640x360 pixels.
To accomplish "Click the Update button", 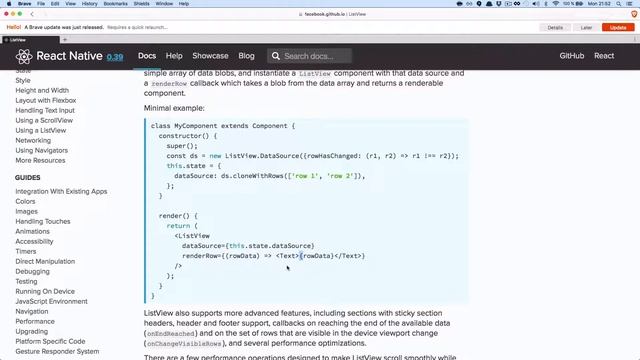I will point(618,27).
